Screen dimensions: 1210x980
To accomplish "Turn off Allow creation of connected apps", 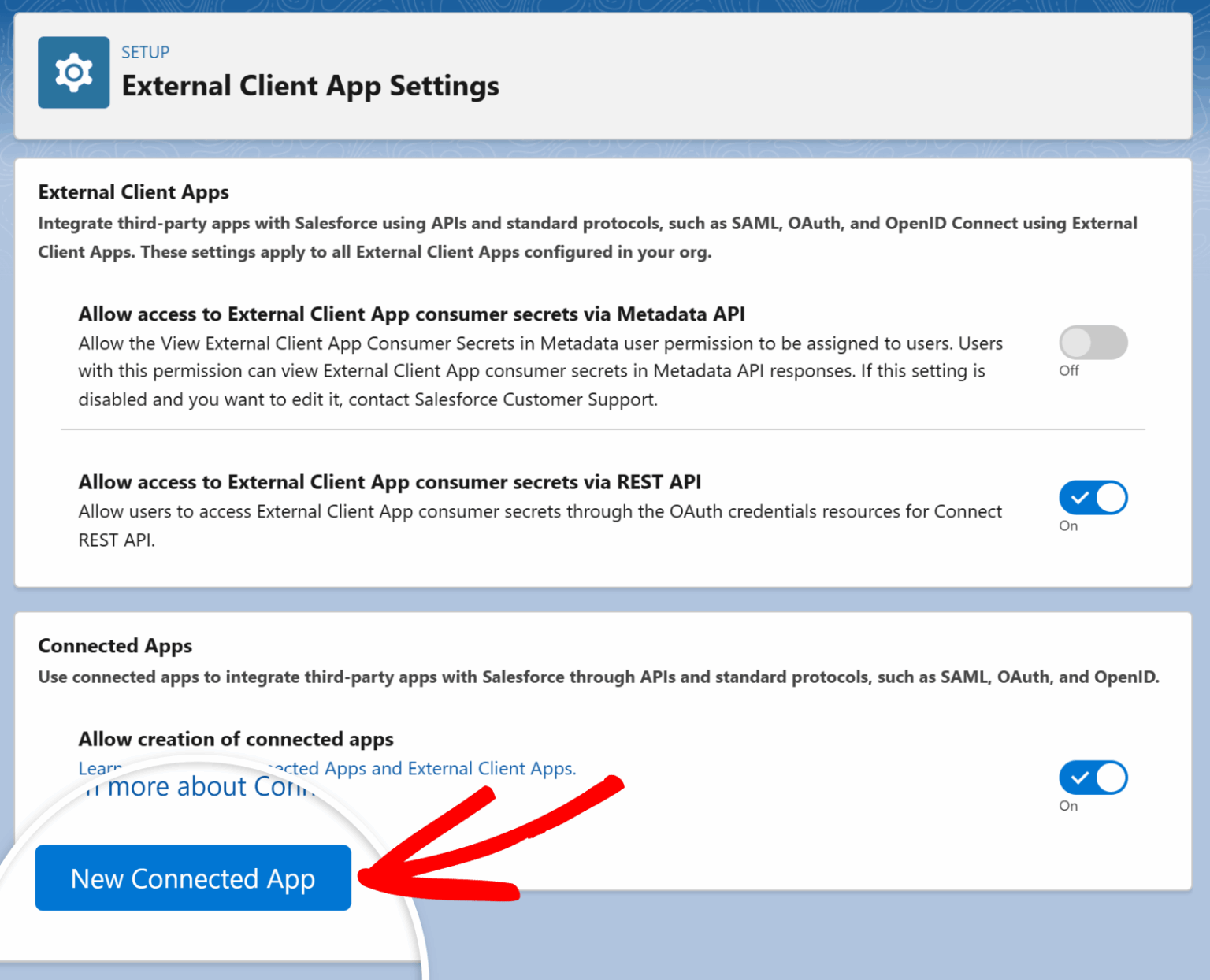I will 1093,778.
